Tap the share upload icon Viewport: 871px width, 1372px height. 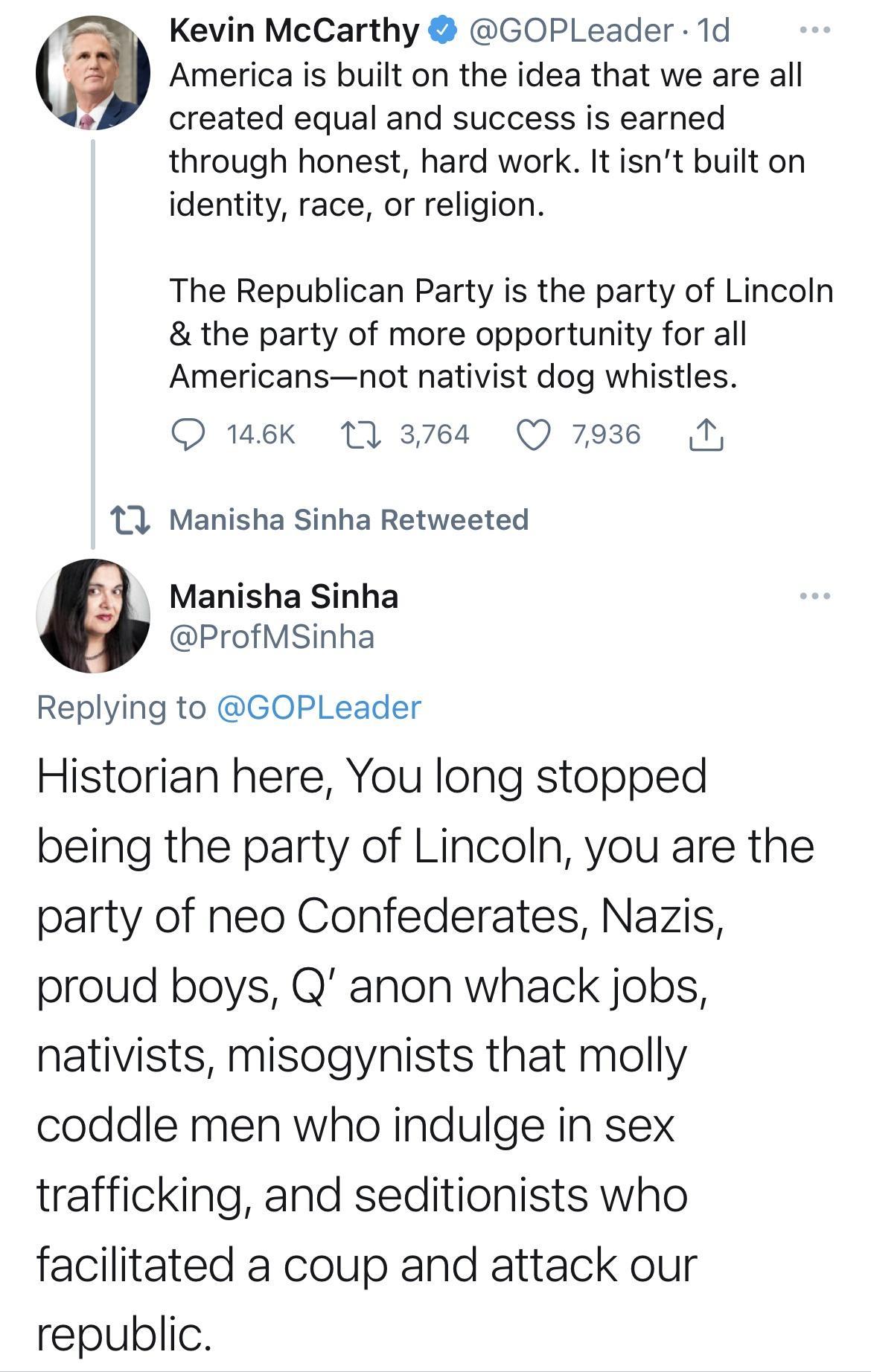[705, 435]
